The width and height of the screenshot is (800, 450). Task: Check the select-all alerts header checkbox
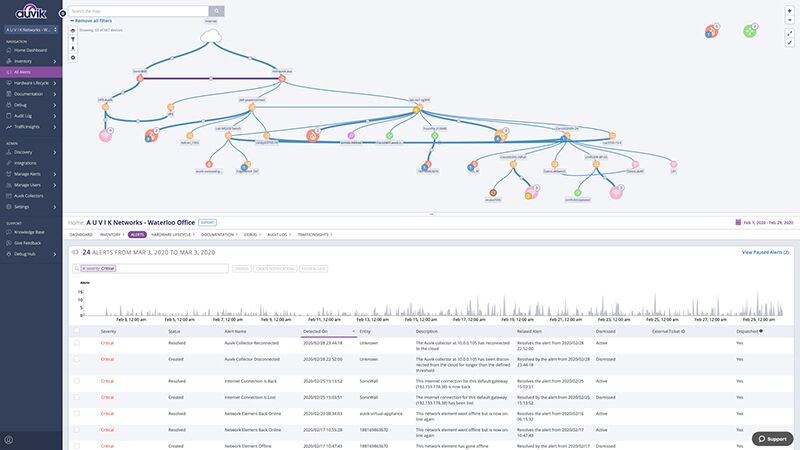(78, 329)
